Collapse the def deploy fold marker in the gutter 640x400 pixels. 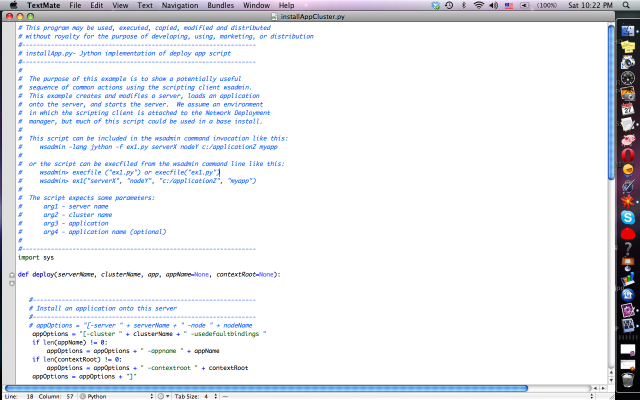12,275
